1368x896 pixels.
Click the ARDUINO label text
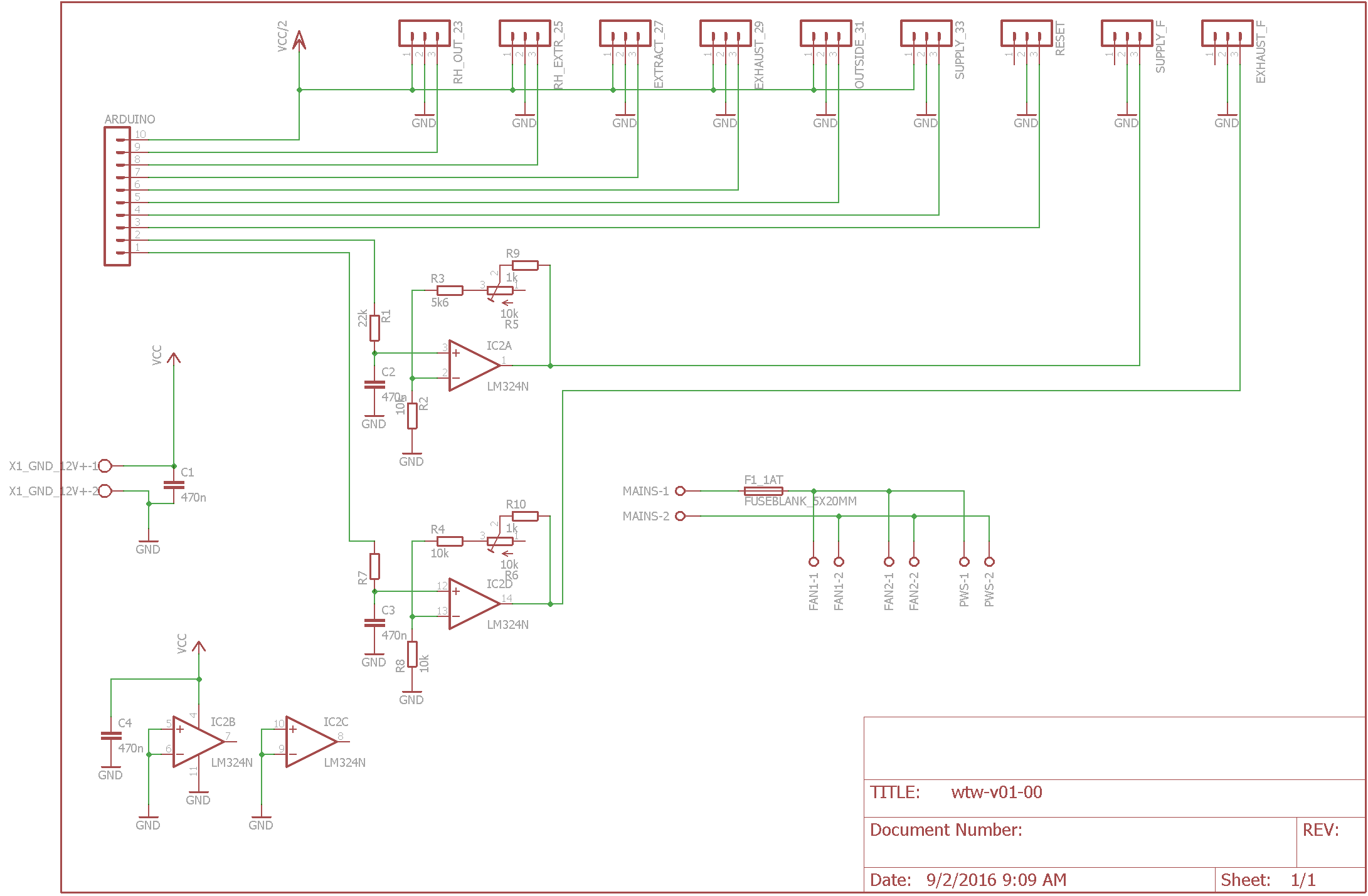(130, 119)
